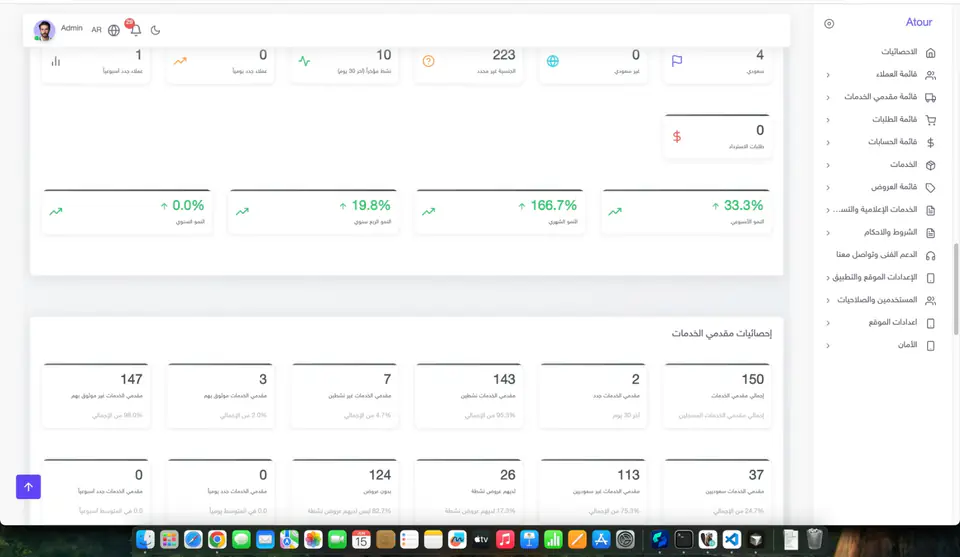Click the 113 non-Saudi providers value
Image resolution: width=960 pixels, height=557 pixels.
[628, 475]
